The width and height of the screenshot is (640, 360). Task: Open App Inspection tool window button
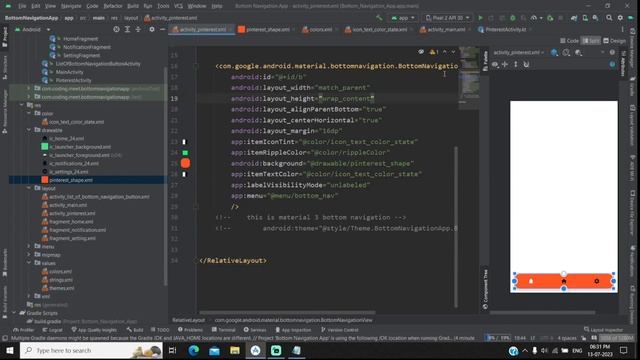tap(293, 330)
